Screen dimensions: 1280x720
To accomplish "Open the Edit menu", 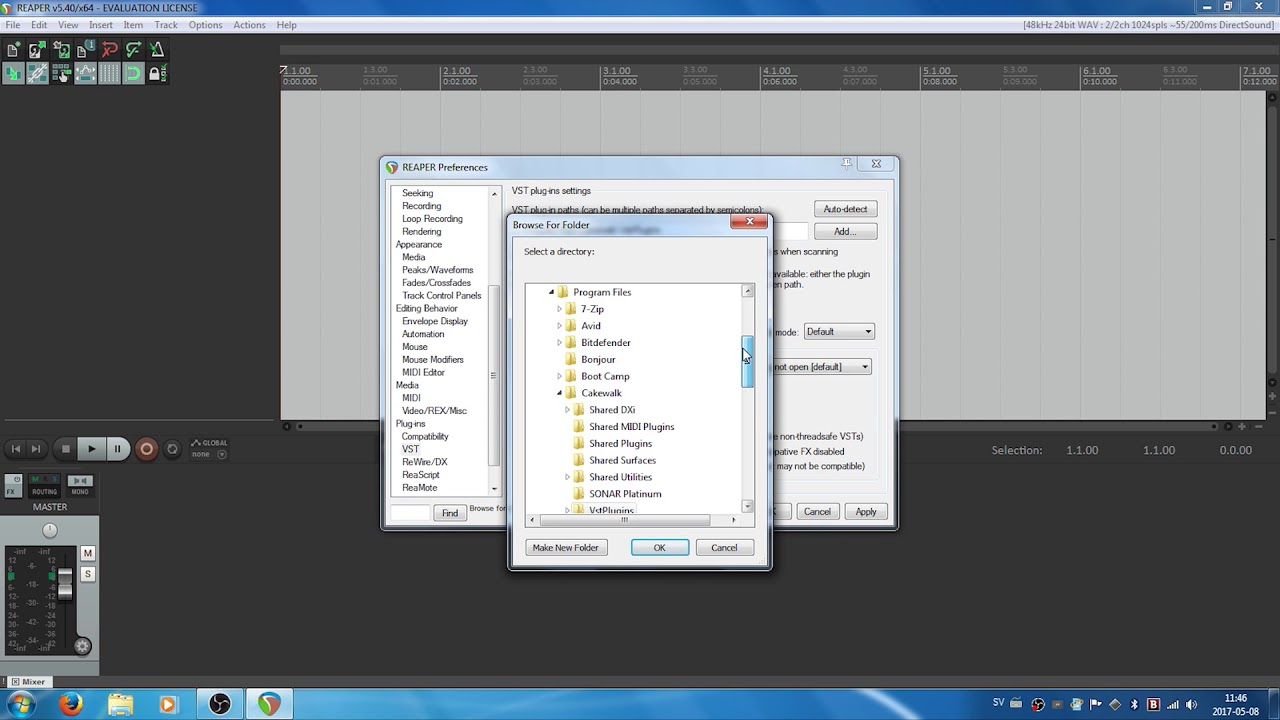I will (x=39, y=25).
